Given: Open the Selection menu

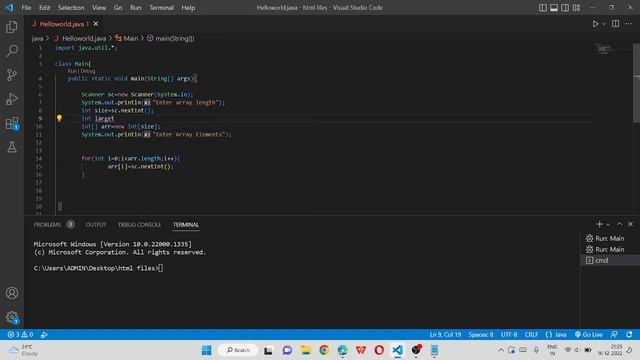Looking at the screenshot, I should (71, 8).
